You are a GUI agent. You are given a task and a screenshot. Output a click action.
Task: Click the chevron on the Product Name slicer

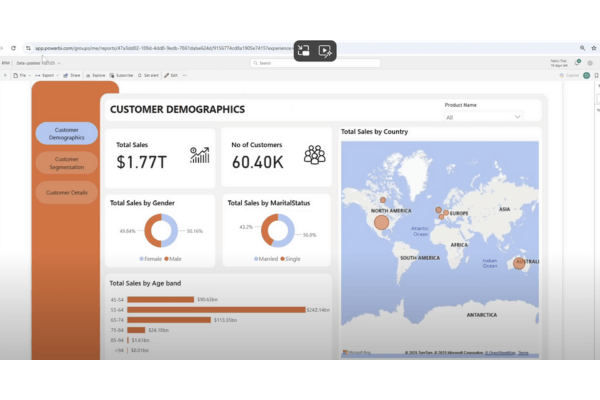(517, 117)
